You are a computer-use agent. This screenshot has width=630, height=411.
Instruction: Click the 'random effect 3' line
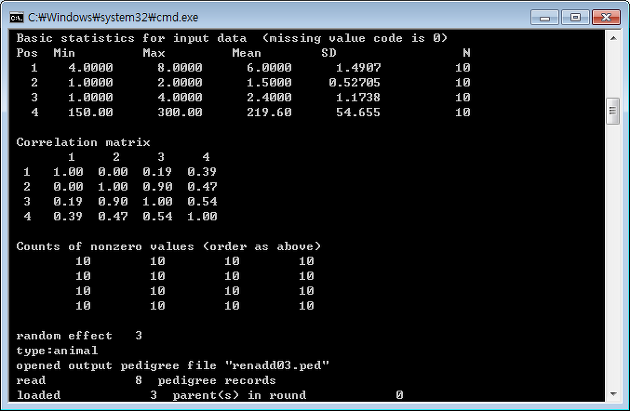click(79, 335)
